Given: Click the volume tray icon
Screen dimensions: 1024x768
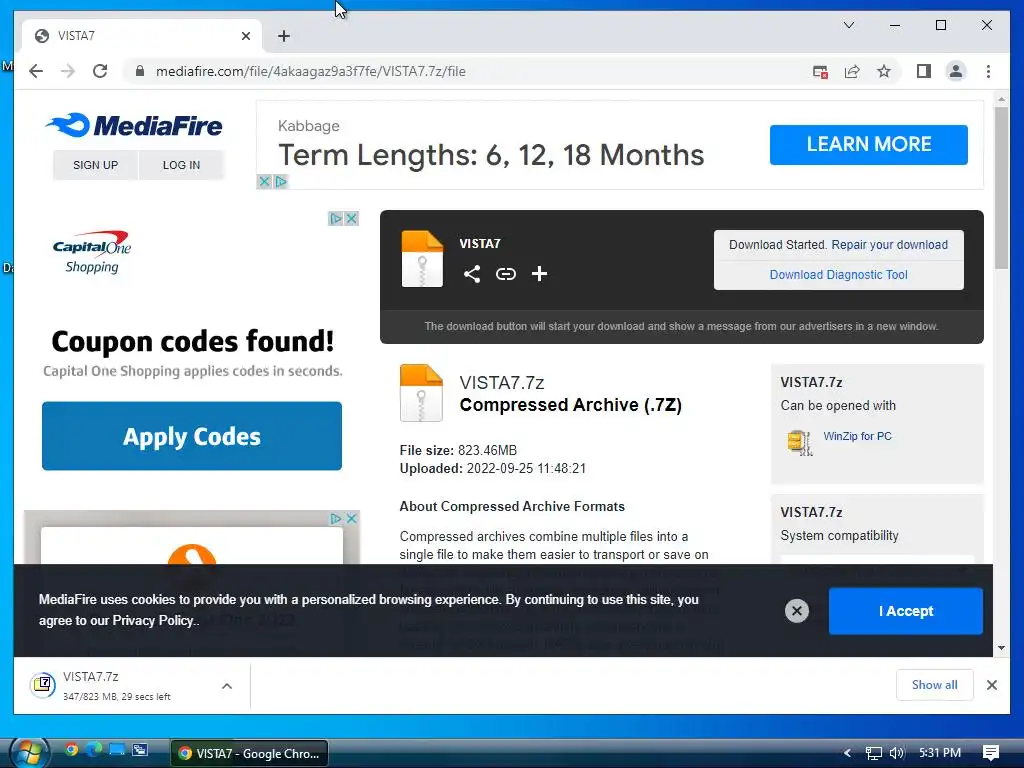Looking at the screenshot, I should click(x=897, y=753).
